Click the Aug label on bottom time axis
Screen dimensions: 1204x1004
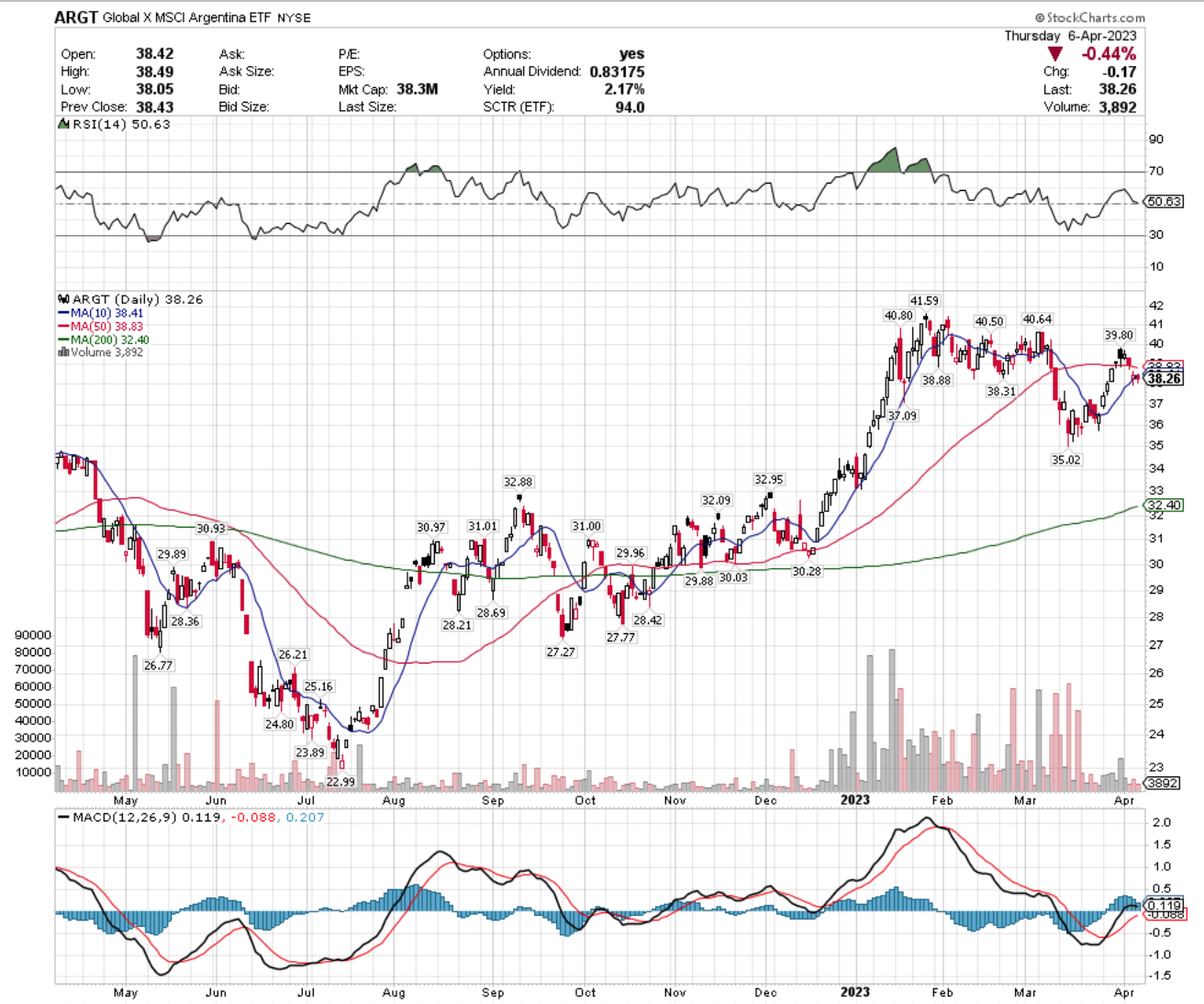pyautogui.click(x=393, y=992)
